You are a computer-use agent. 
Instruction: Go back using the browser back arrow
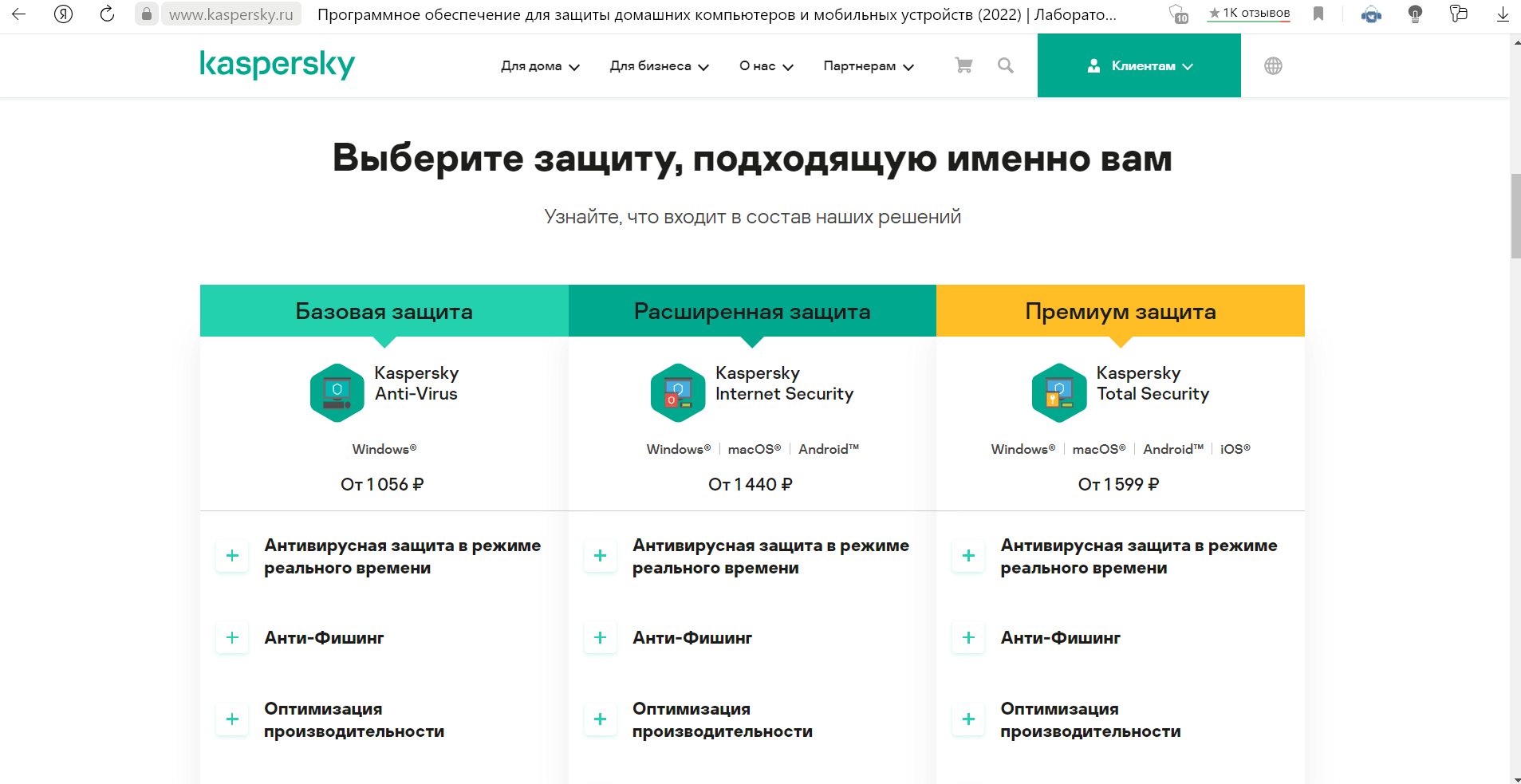18,14
